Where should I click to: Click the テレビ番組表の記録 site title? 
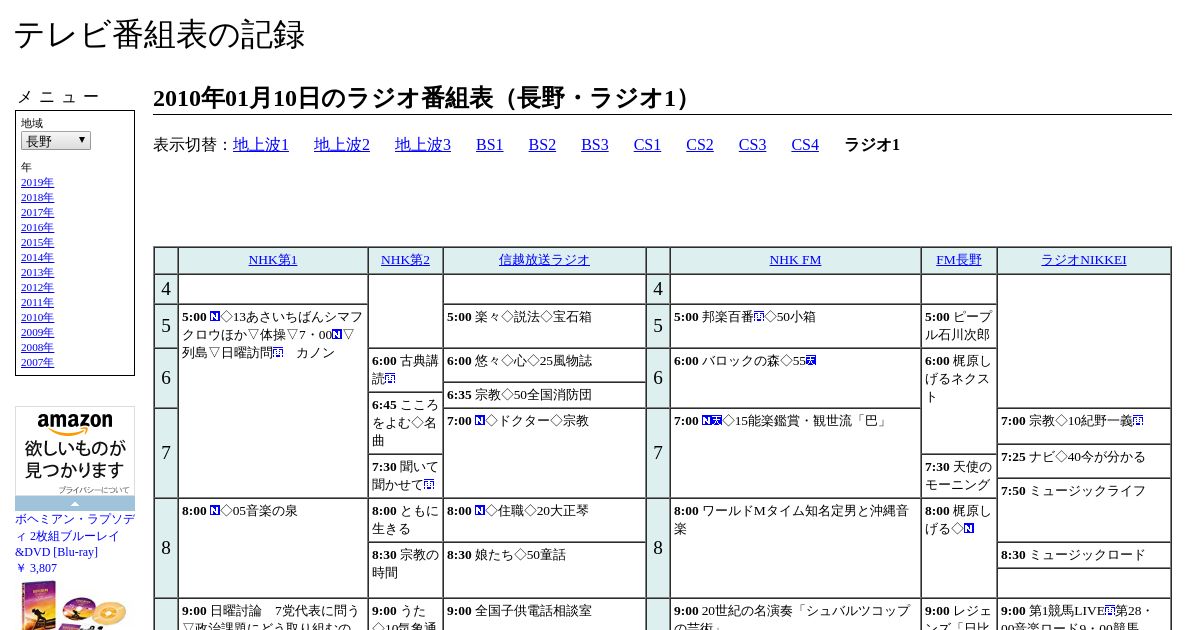pos(159,35)
